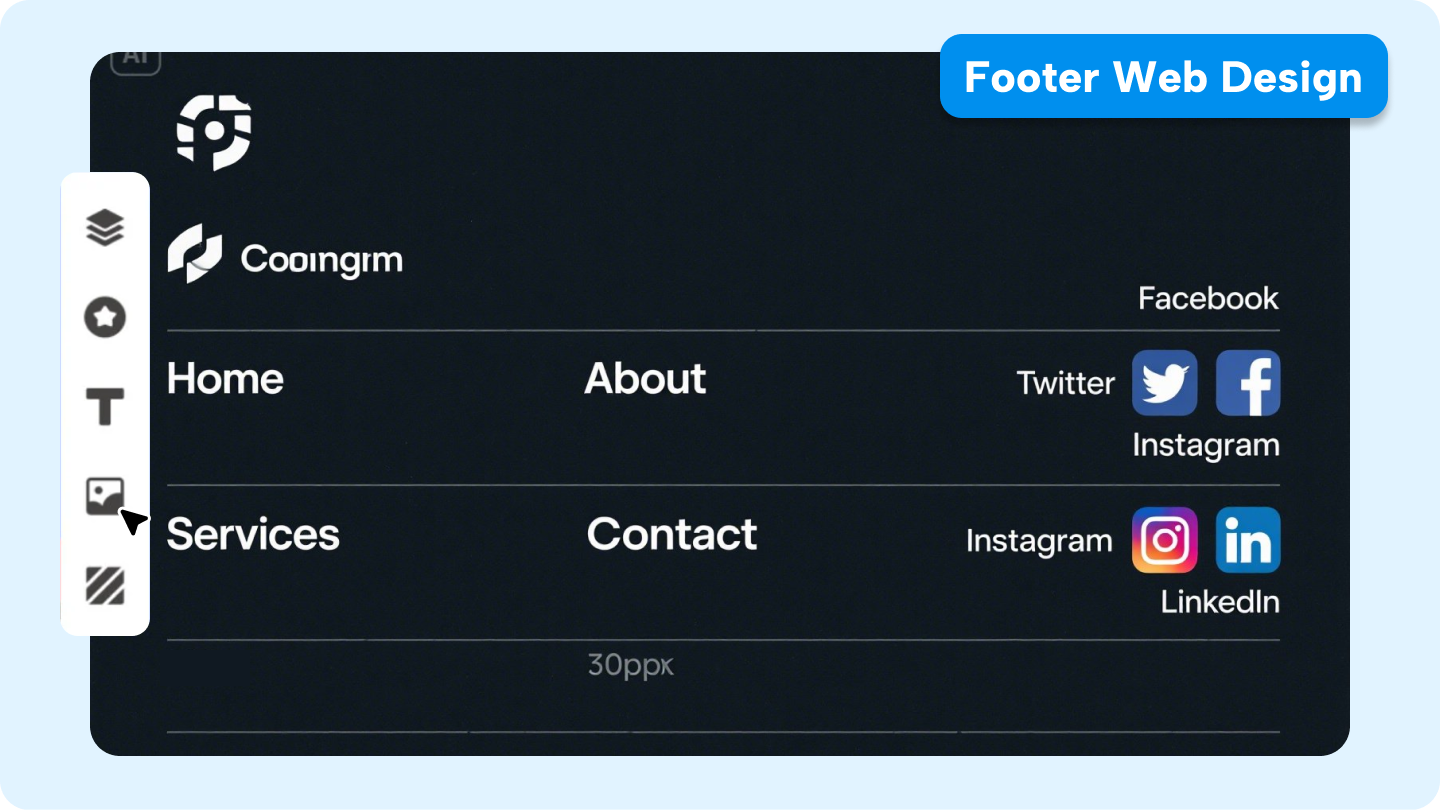The height and width of the screenshot is (810, 1440).
Task: Click the Twitter bird icon
Action: tap(1165, 383)
